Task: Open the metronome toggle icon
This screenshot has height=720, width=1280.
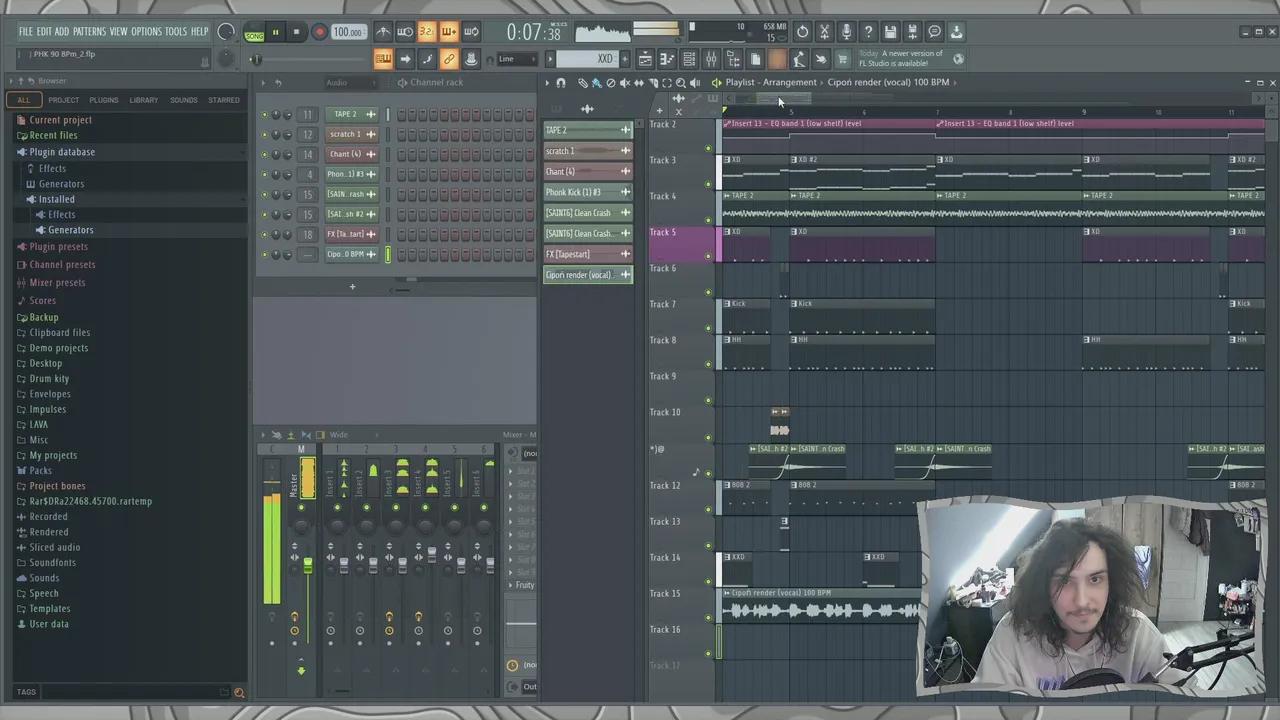Action: point(384,32)
